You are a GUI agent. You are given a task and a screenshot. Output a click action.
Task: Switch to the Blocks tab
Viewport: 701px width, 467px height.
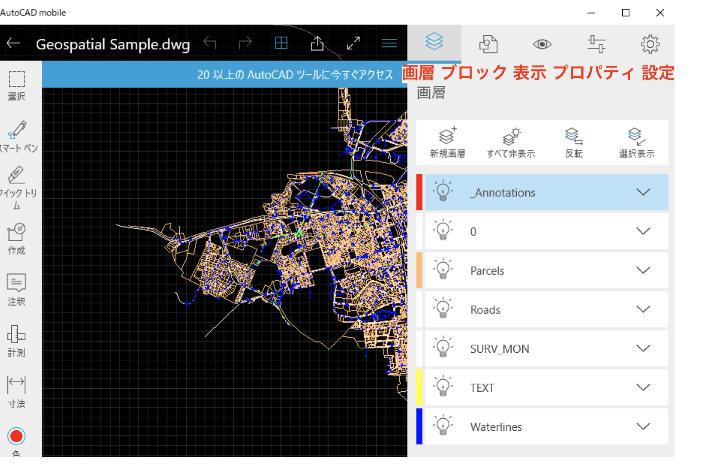(x=488, y=44)
